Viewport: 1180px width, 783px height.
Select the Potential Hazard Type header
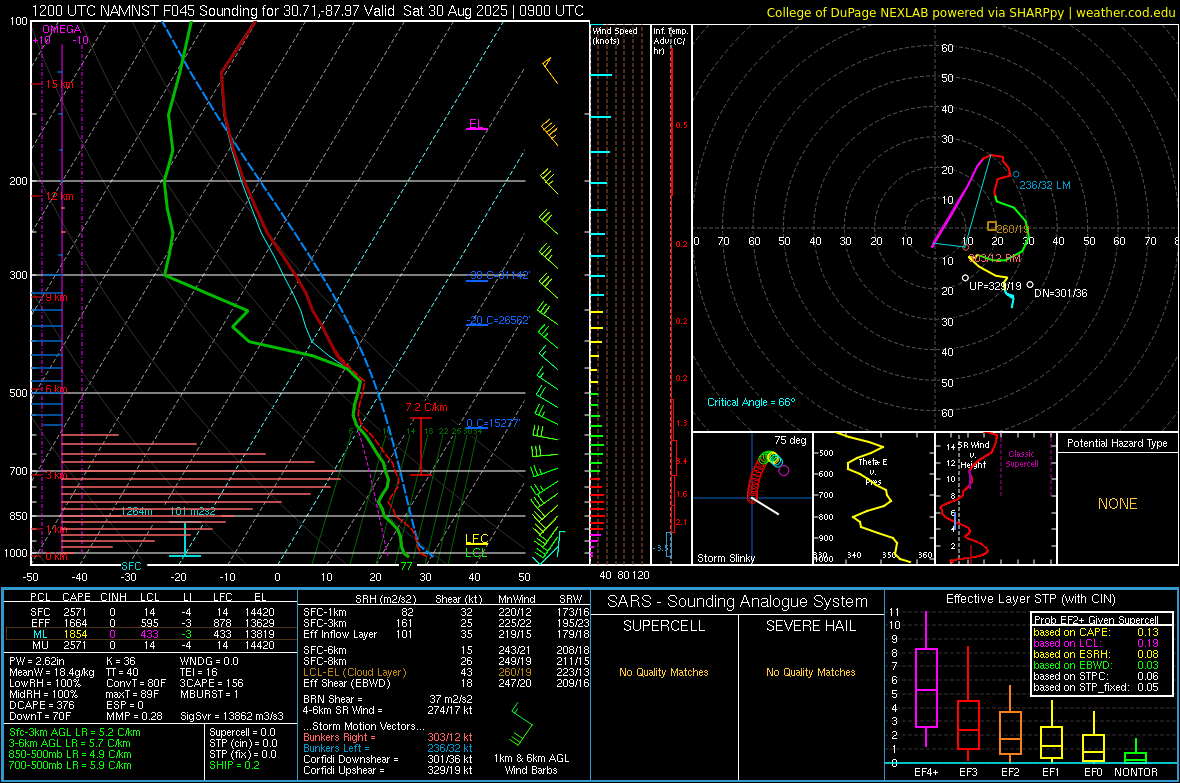(x=1117, y=443)
